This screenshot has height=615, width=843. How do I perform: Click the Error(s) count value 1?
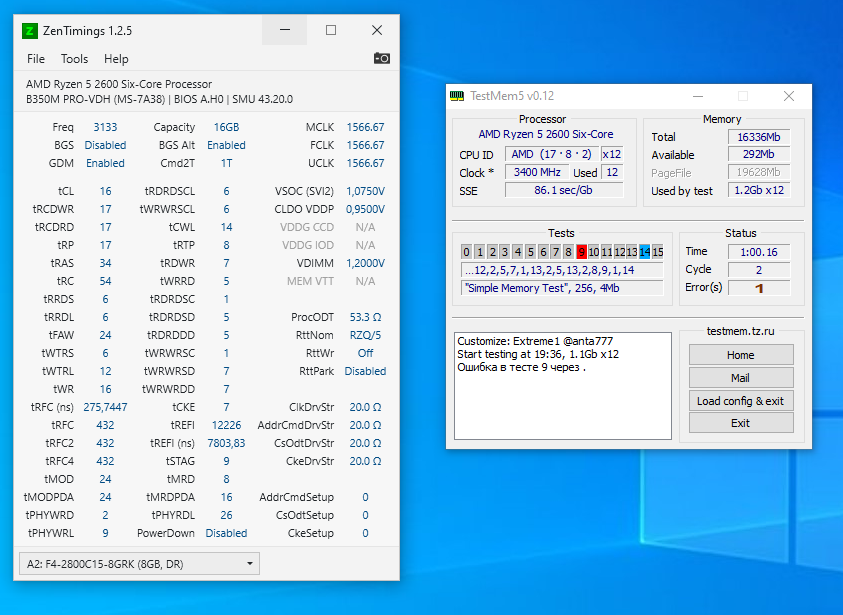pos(759,288)
